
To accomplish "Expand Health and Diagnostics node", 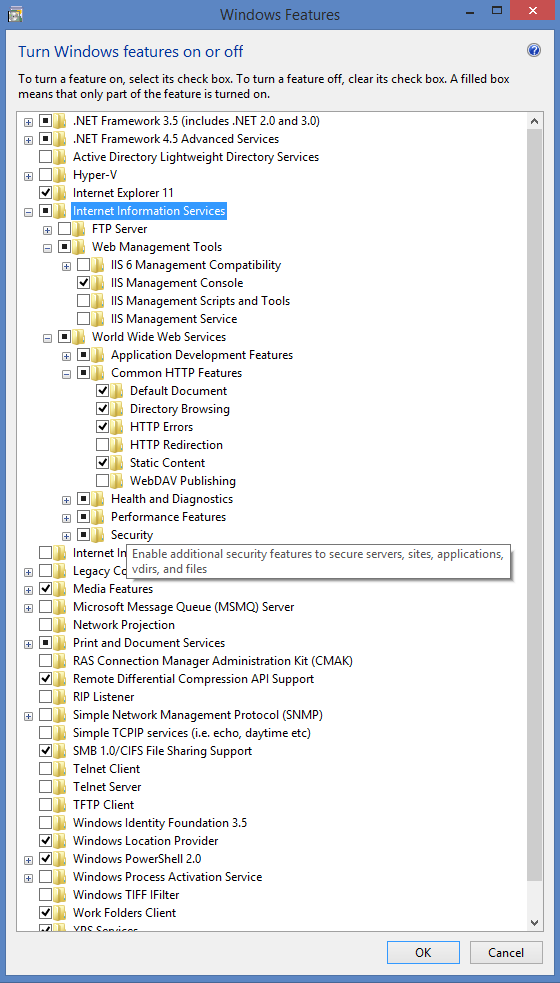I will [66, 500].
